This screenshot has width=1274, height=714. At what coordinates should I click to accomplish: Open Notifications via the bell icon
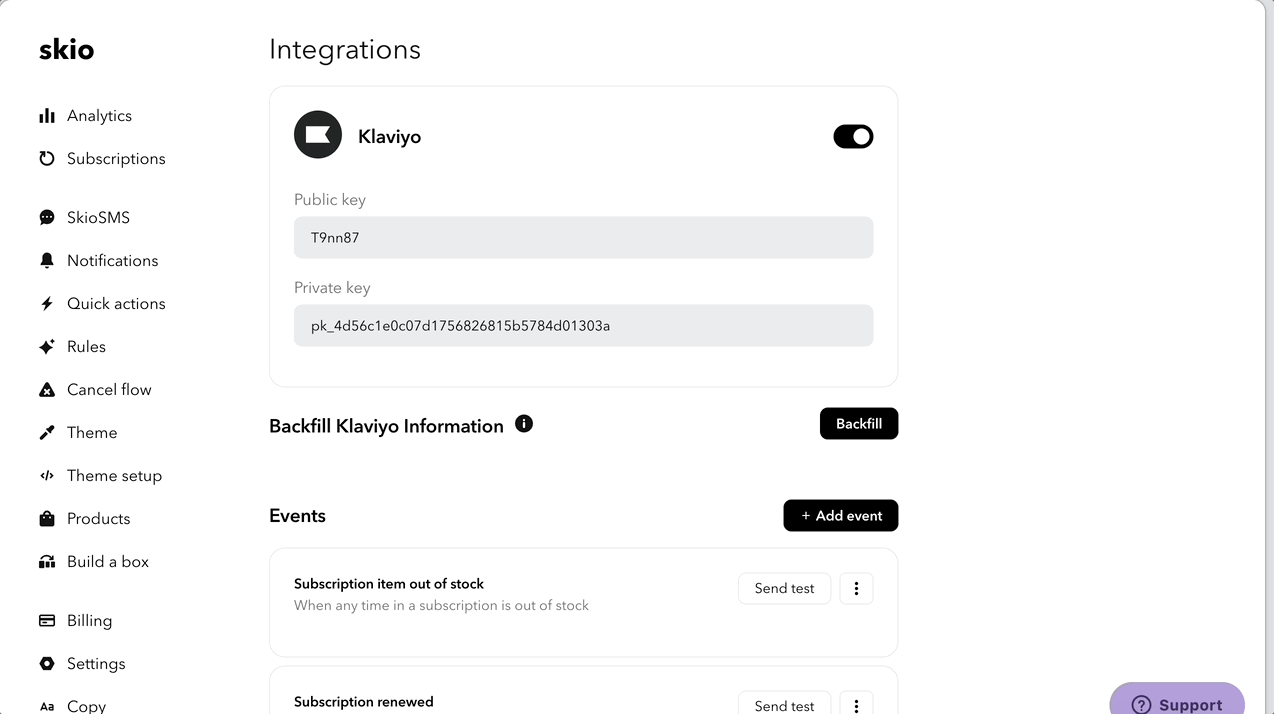coord(46,260)
